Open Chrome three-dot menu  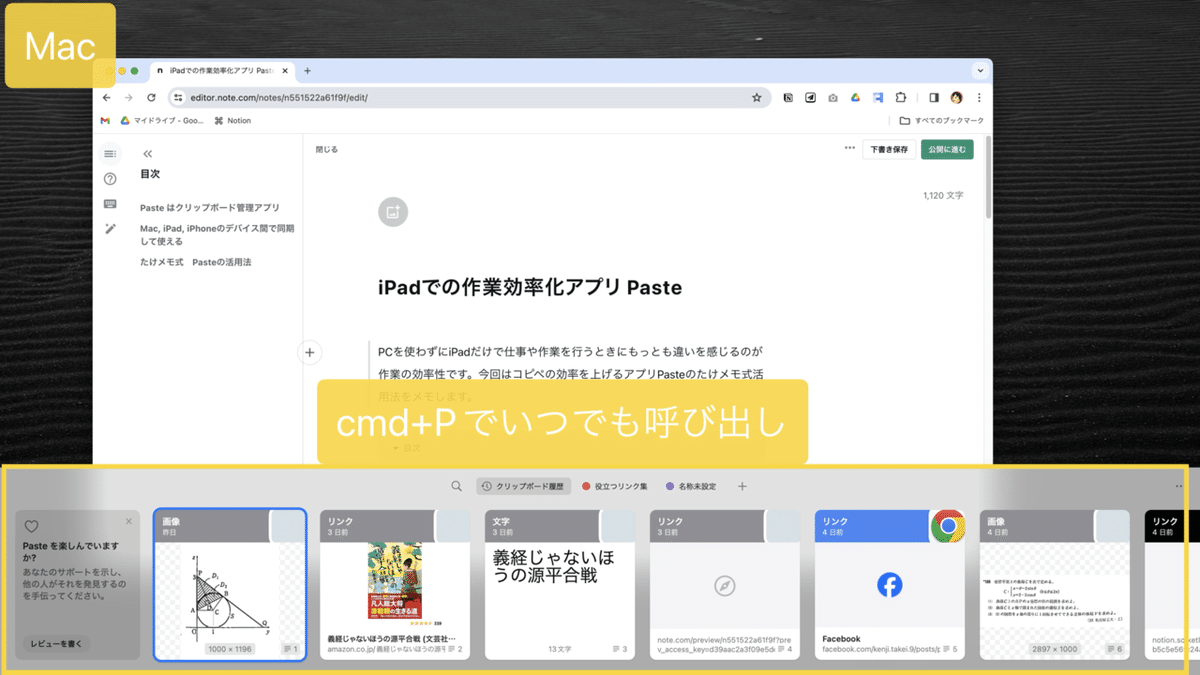point(979,98)
